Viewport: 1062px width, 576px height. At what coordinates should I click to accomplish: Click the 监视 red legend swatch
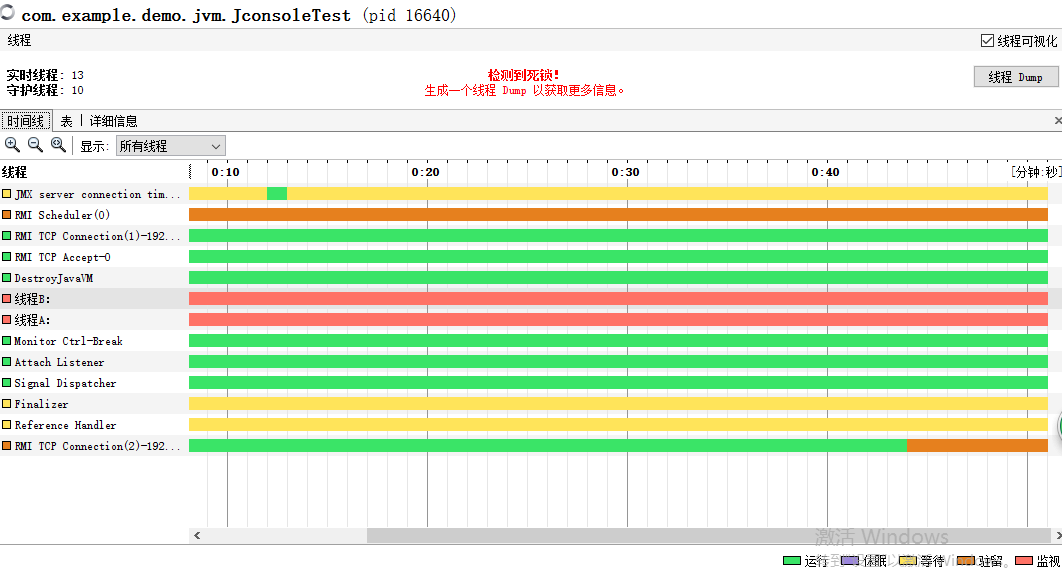[x=1024, y=560]
